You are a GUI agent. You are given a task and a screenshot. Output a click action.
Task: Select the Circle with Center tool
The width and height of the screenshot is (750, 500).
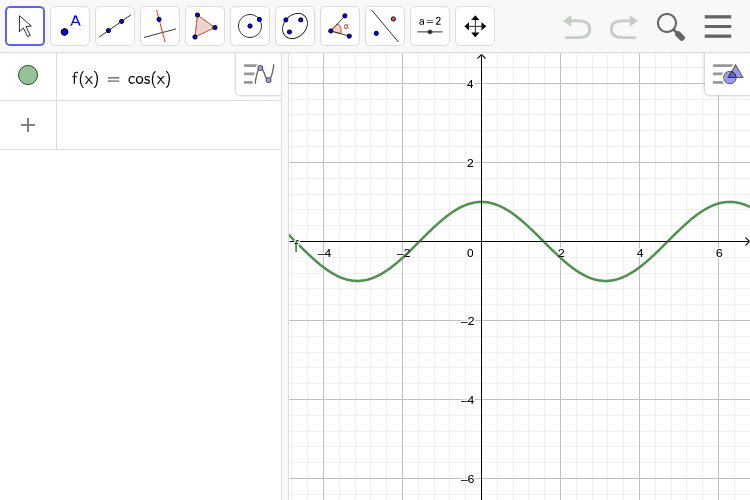250,26
